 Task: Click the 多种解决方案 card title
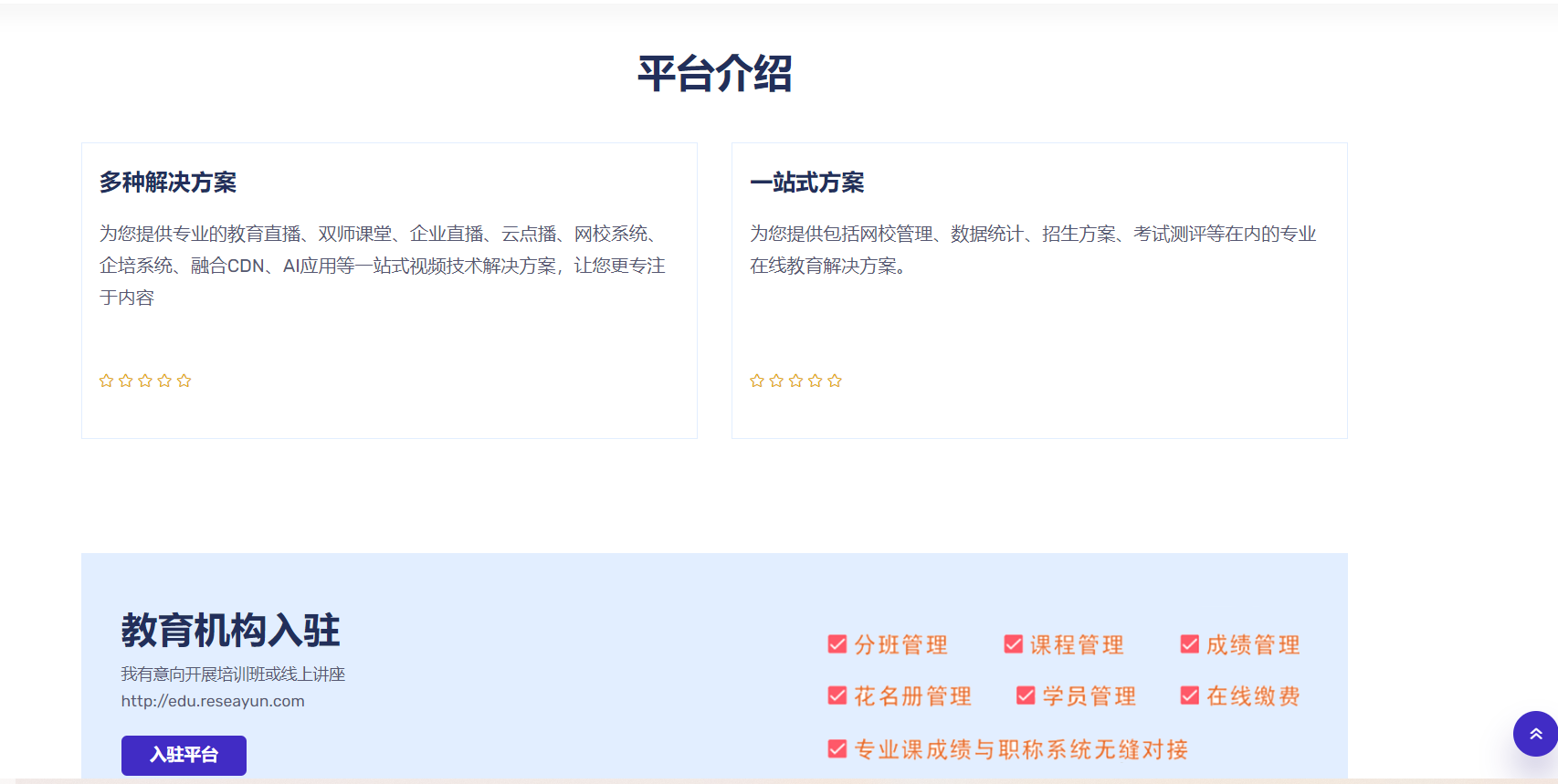coord(168,183)
